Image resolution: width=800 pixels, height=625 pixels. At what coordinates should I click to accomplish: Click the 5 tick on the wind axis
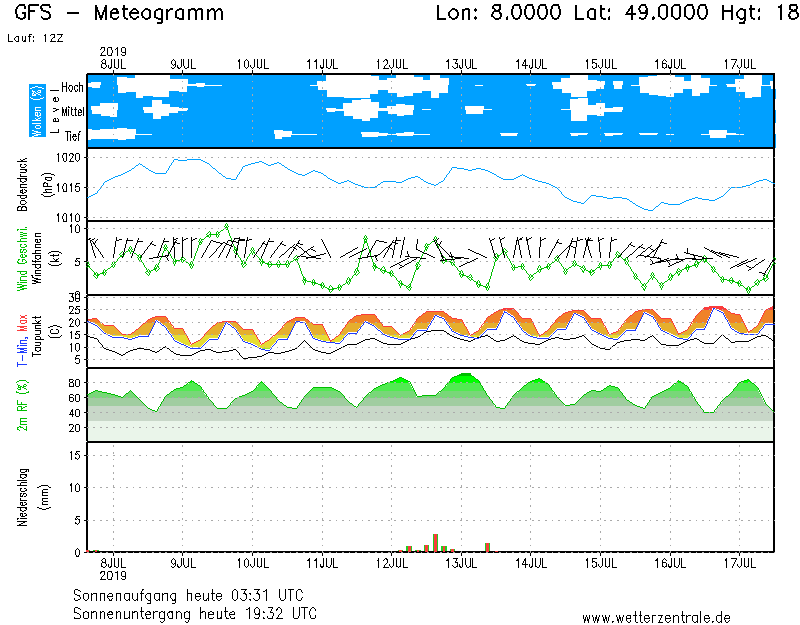[78, 262]
